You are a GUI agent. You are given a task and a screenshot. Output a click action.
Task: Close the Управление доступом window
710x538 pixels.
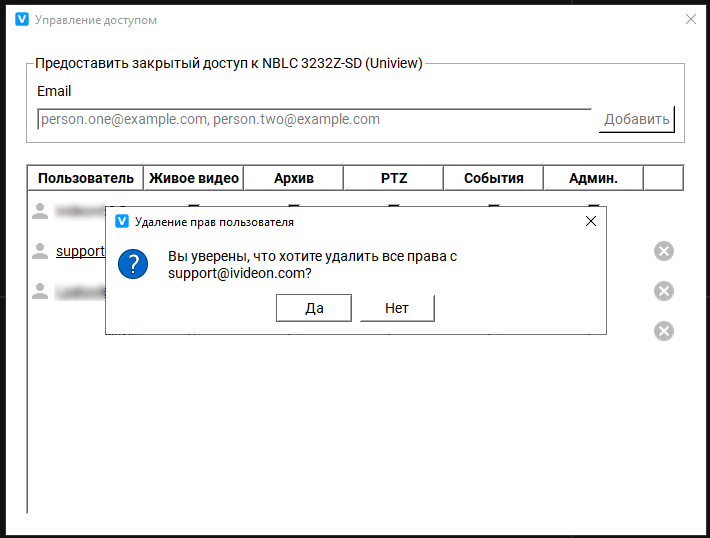[x=691, y=19]
